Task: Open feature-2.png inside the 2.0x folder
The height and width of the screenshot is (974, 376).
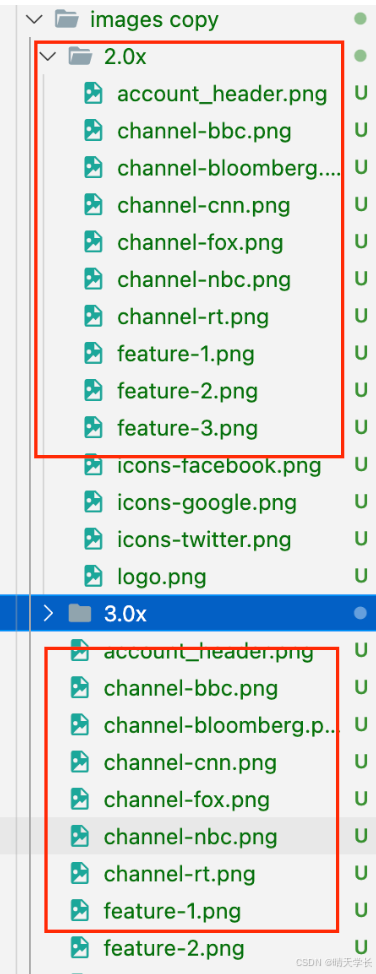Action: click(187, 391)
